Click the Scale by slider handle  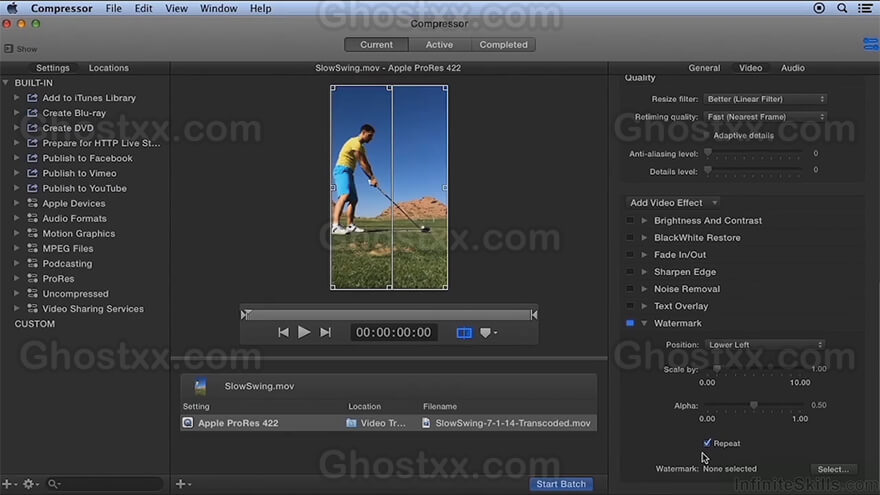pyautogui.click(x=717, y=369)
